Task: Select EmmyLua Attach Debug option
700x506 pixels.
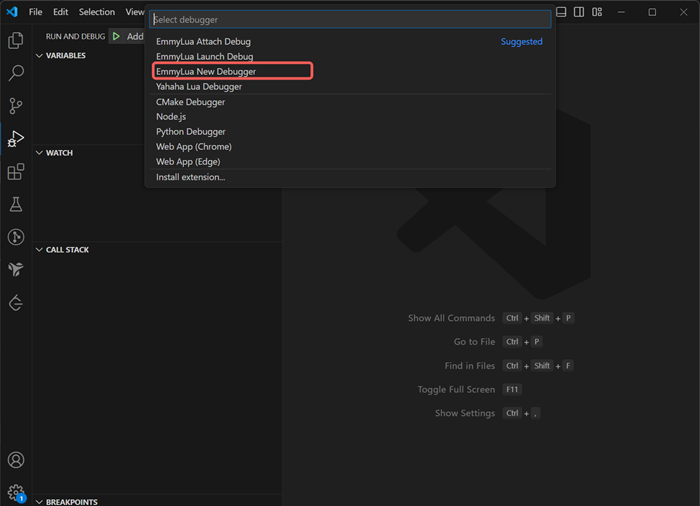Action: 350,42
